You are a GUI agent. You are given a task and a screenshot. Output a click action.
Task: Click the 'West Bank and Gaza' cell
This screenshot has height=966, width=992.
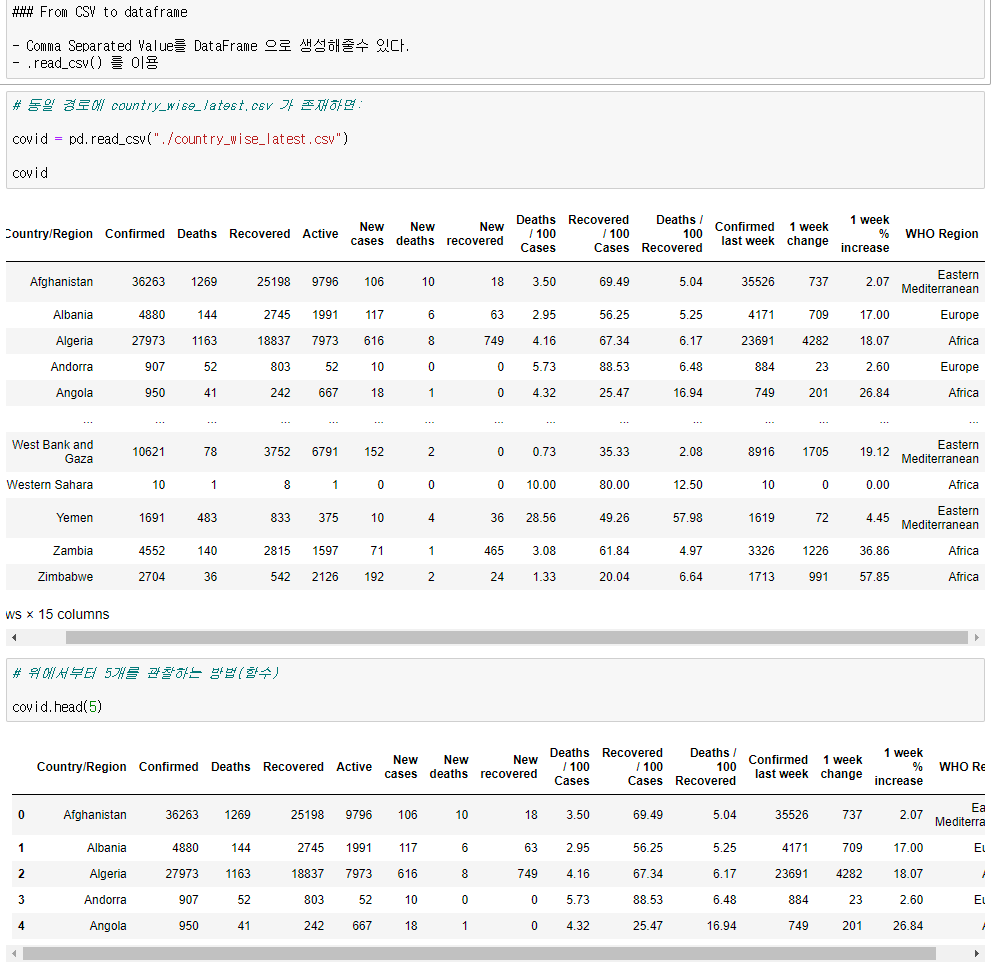click(x=53, y=452)
